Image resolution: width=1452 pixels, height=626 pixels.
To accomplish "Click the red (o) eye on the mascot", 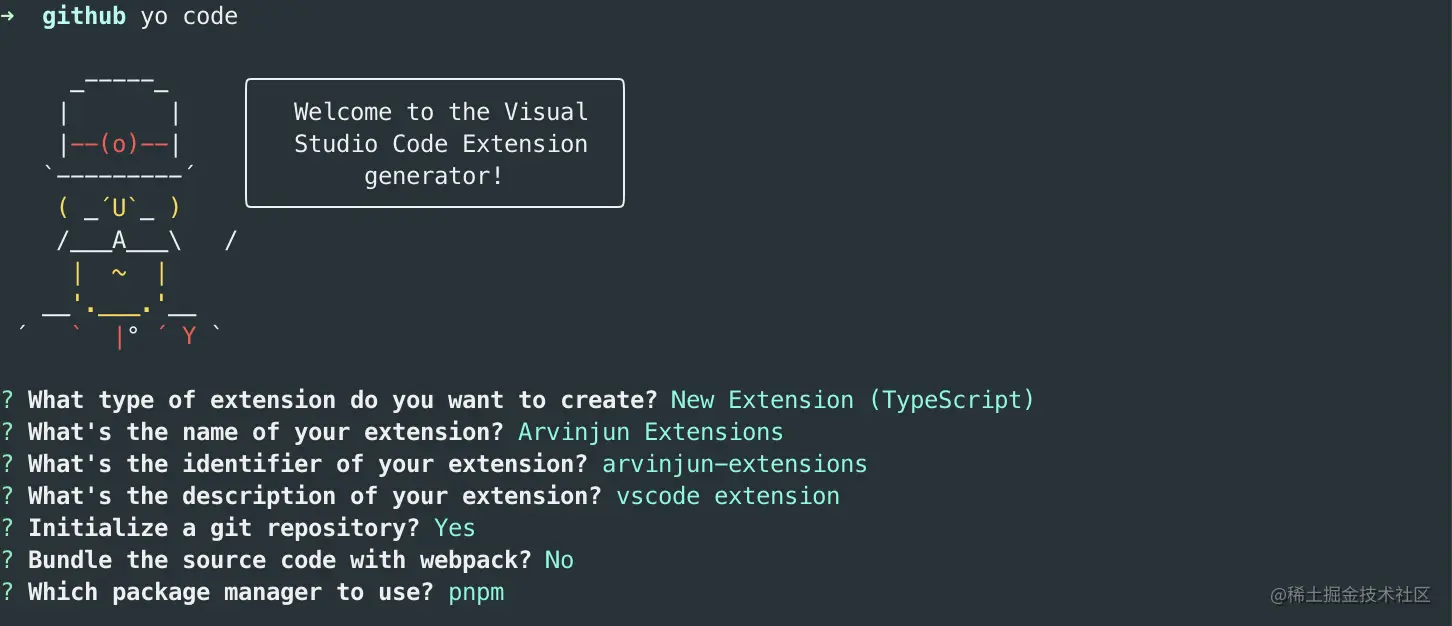I will pyautogui.click(x=119, y=144).
